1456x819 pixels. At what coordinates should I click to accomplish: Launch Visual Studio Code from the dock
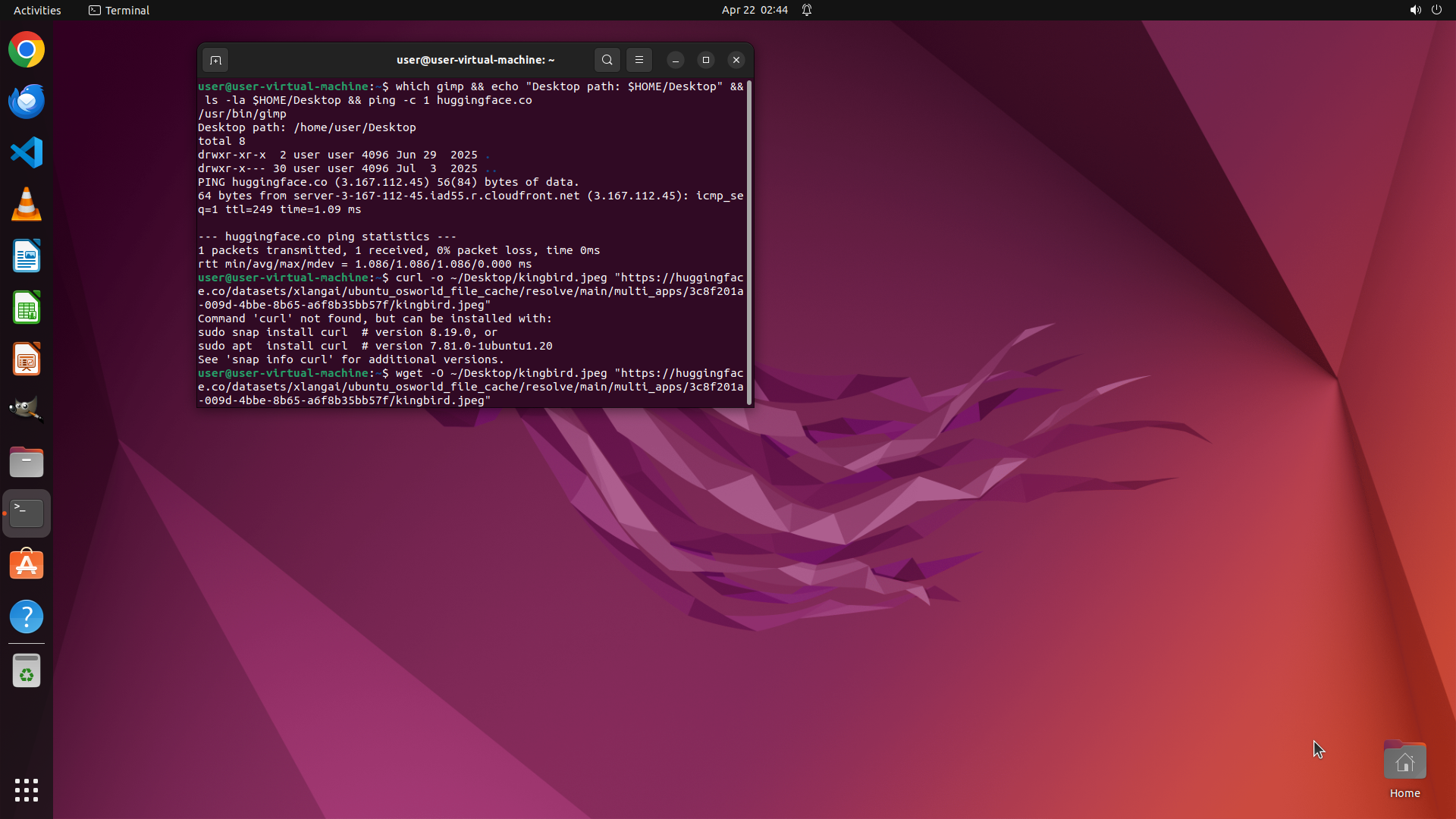coord(27,153)
